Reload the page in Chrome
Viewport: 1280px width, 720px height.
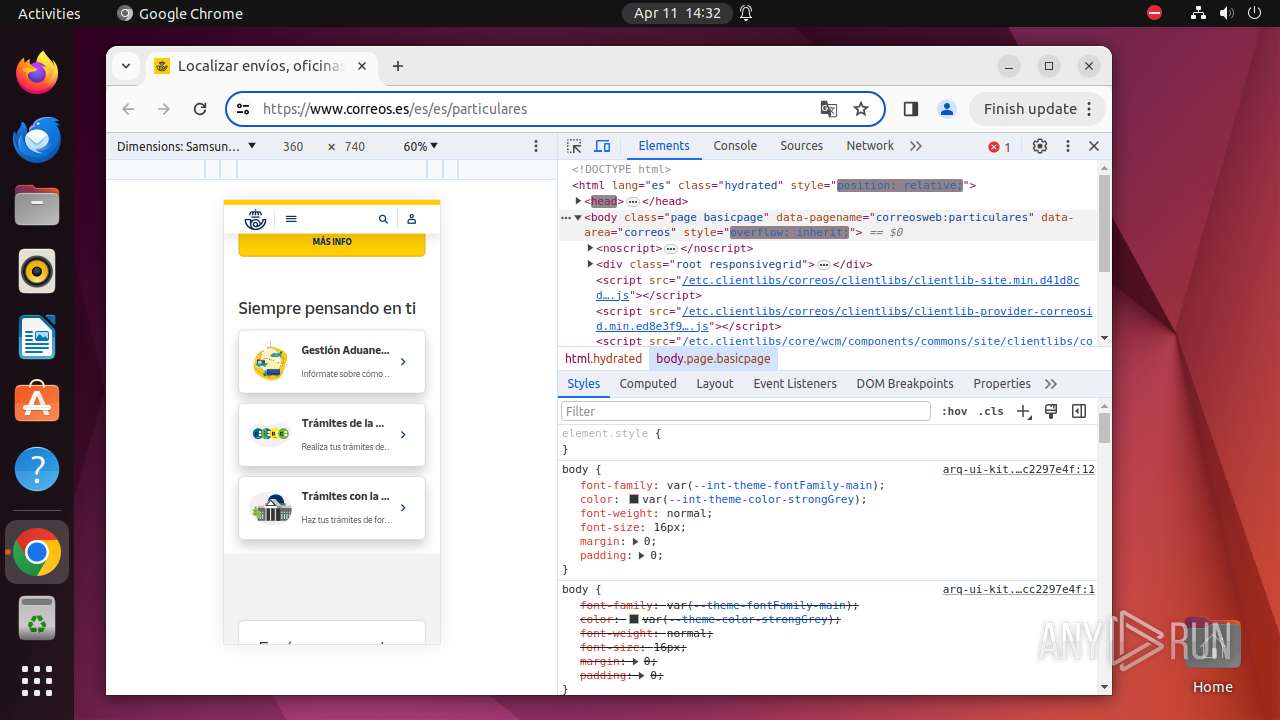[x=200, y=109]
